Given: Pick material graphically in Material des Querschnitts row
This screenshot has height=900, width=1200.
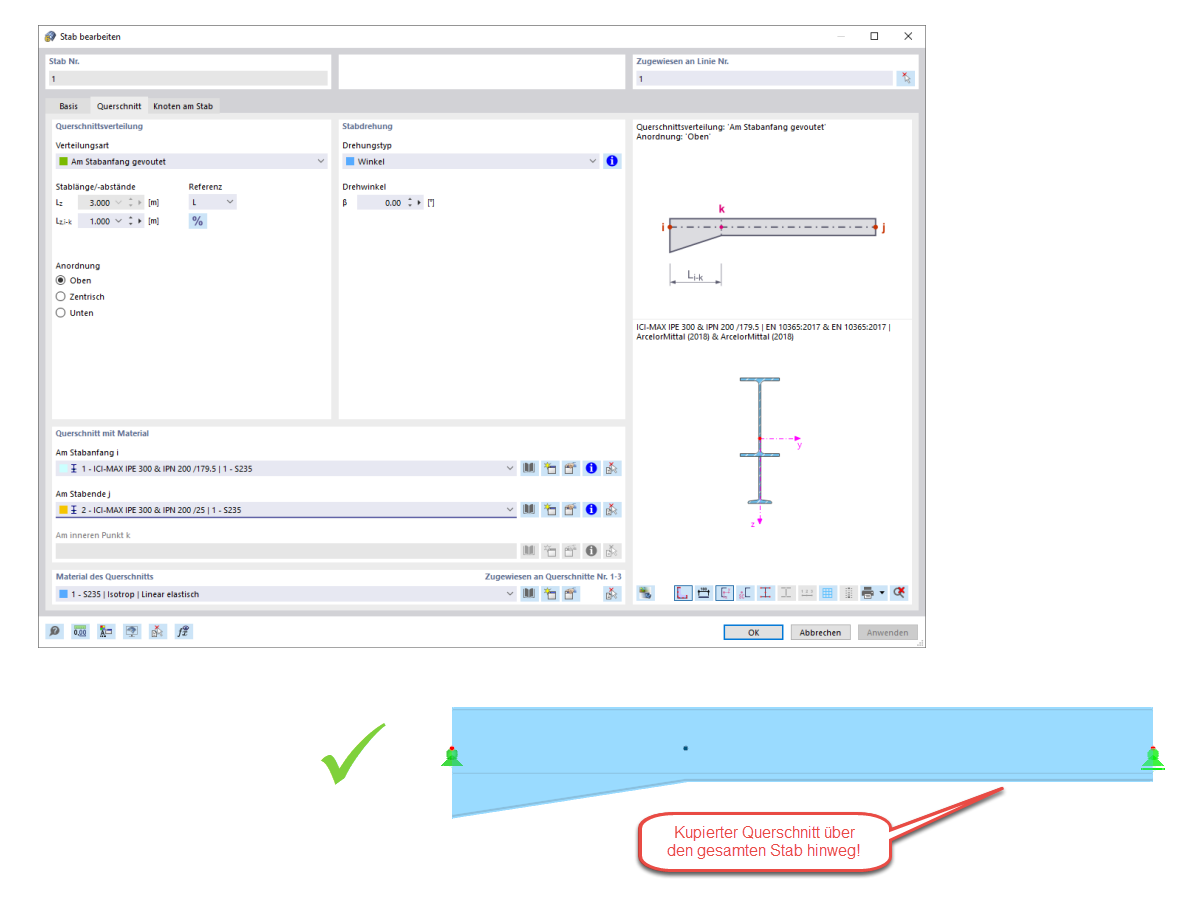Looking at the screenshot, I should (612, 594).
